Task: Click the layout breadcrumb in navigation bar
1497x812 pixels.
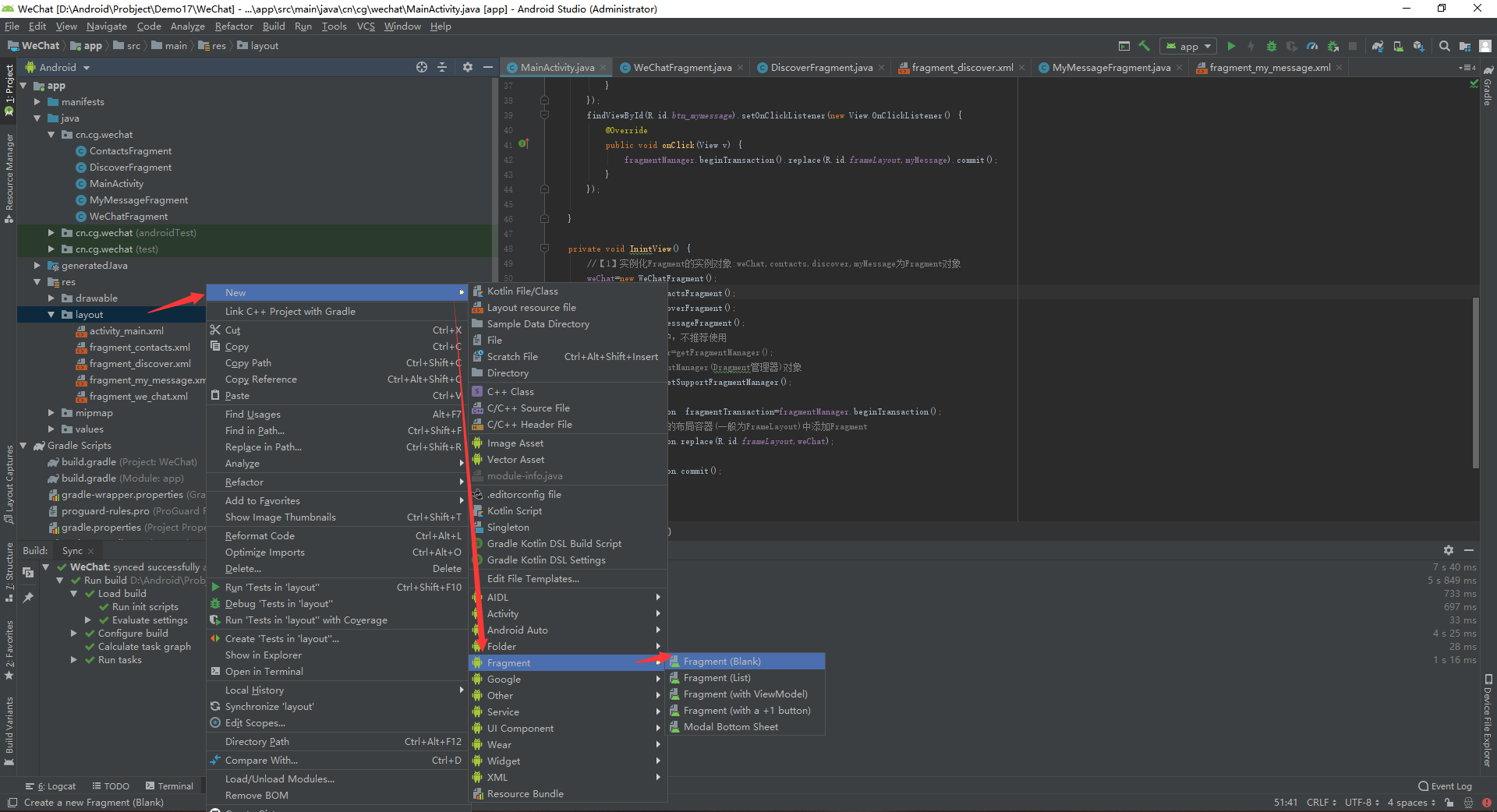Action: pyautogui.click(x=257, y=46)
